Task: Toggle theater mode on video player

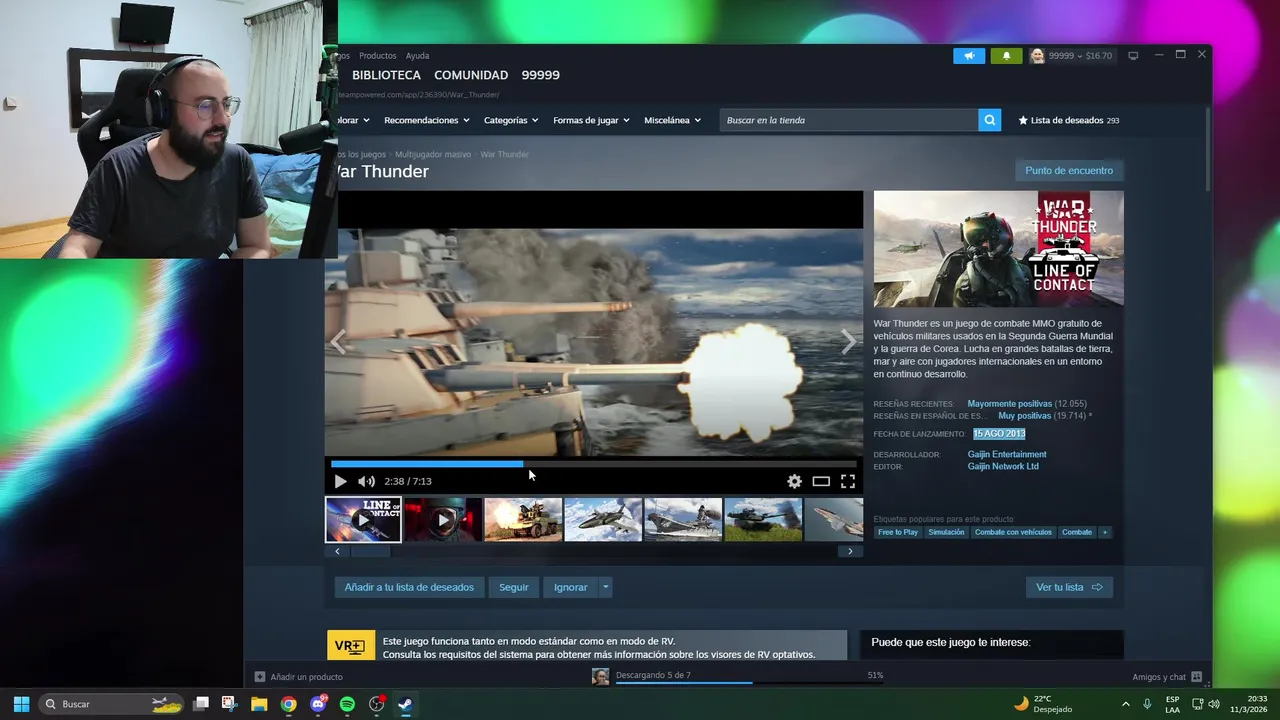Action: coord(821,481)
